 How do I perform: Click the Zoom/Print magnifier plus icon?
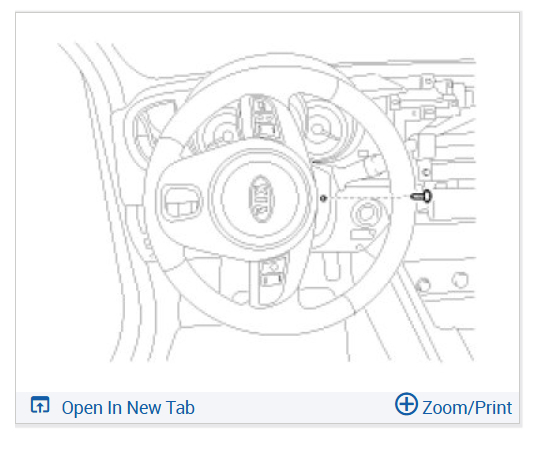(x=406, y=404)
